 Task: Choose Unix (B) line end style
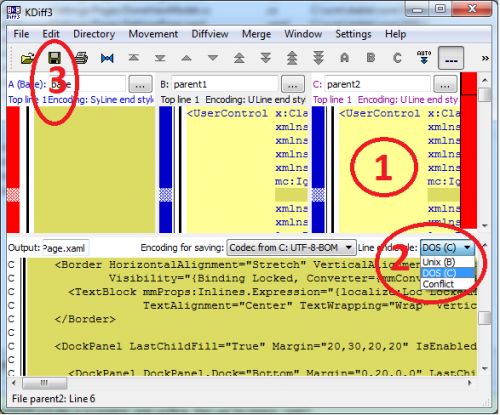point(447,262)
